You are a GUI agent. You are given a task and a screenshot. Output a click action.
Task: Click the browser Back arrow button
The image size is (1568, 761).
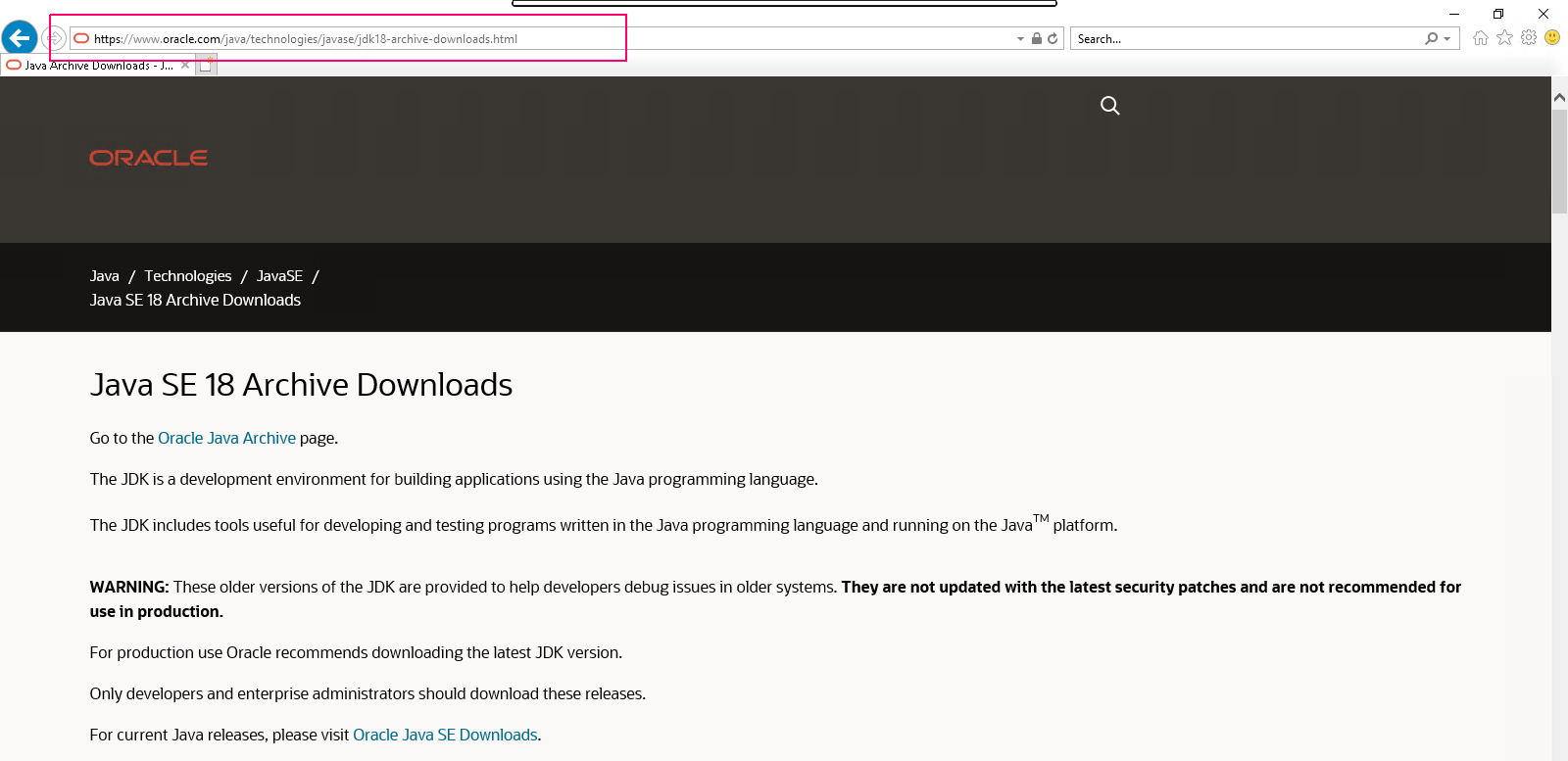point(20,38)
